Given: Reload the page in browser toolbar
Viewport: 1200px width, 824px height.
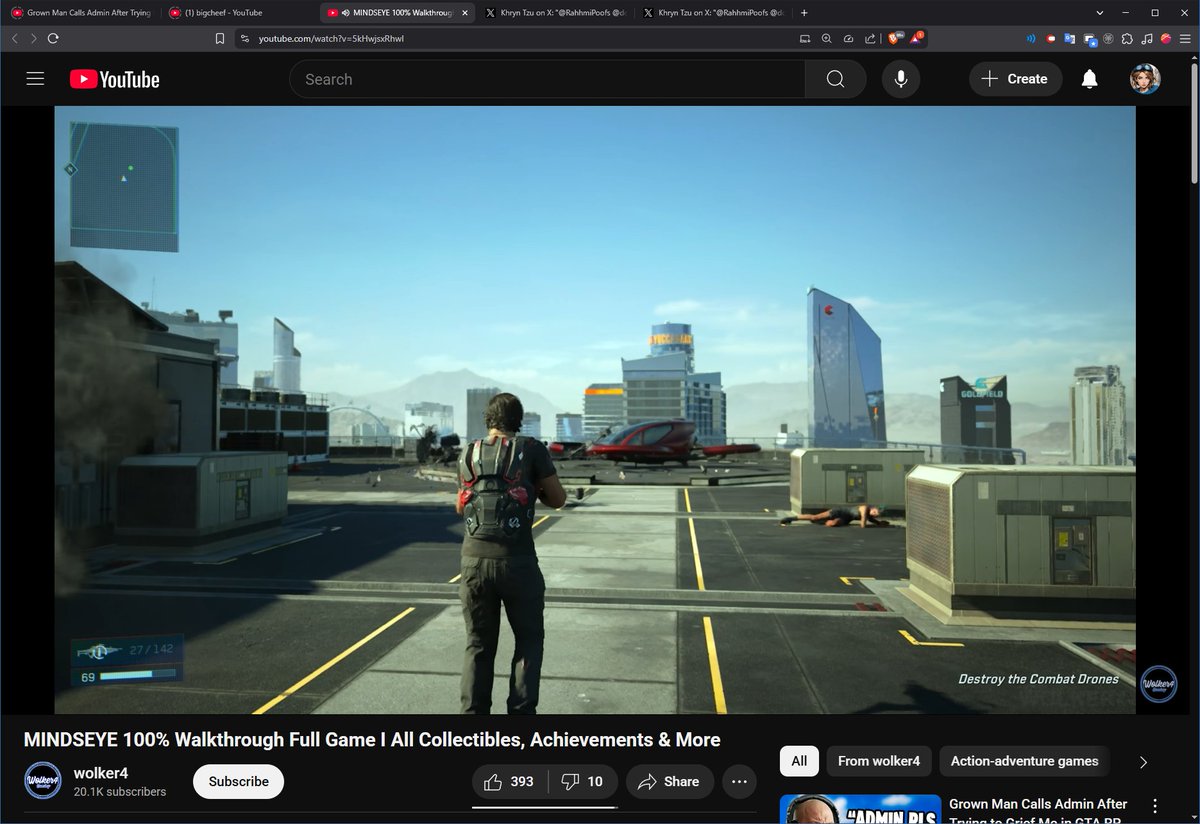Looking at the screenshot, I should point(53,38).
